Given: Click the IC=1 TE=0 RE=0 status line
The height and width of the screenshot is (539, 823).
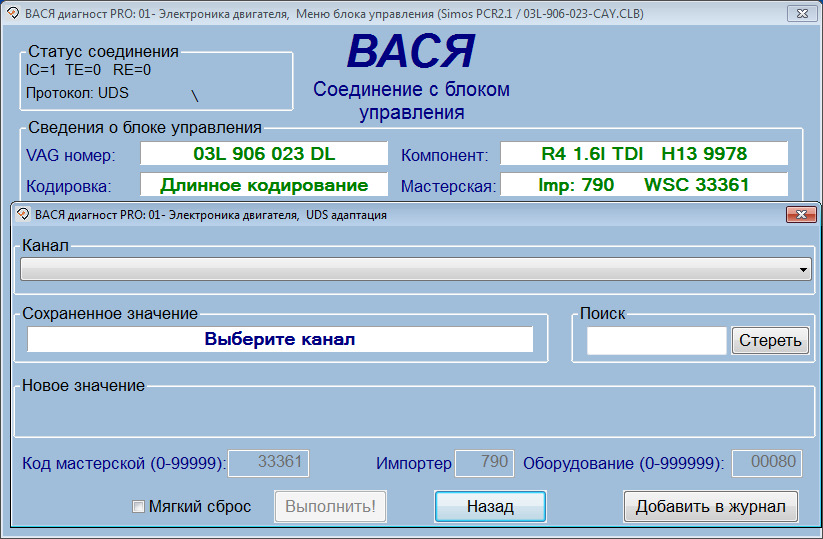Looking at the screenshot, I should pyautogui.click(x=88, y=70).
